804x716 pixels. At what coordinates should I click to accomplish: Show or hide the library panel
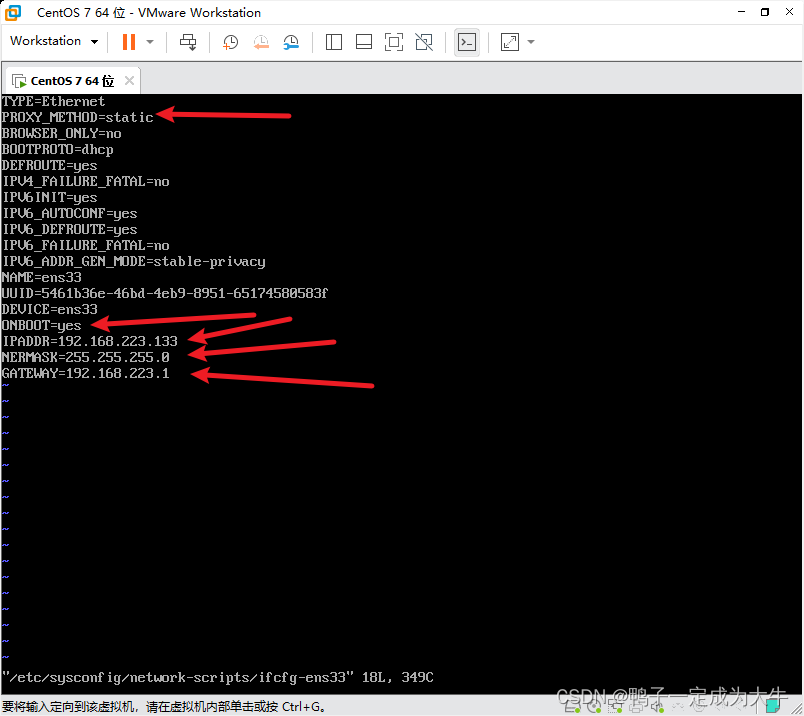333,41
